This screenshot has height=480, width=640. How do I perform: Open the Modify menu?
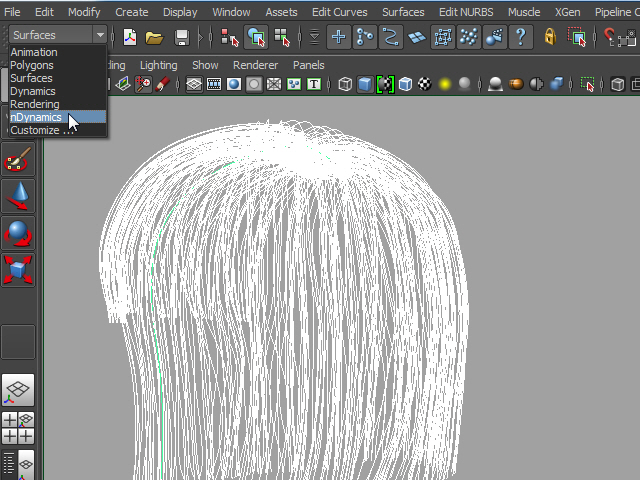[x=84, y=12]
